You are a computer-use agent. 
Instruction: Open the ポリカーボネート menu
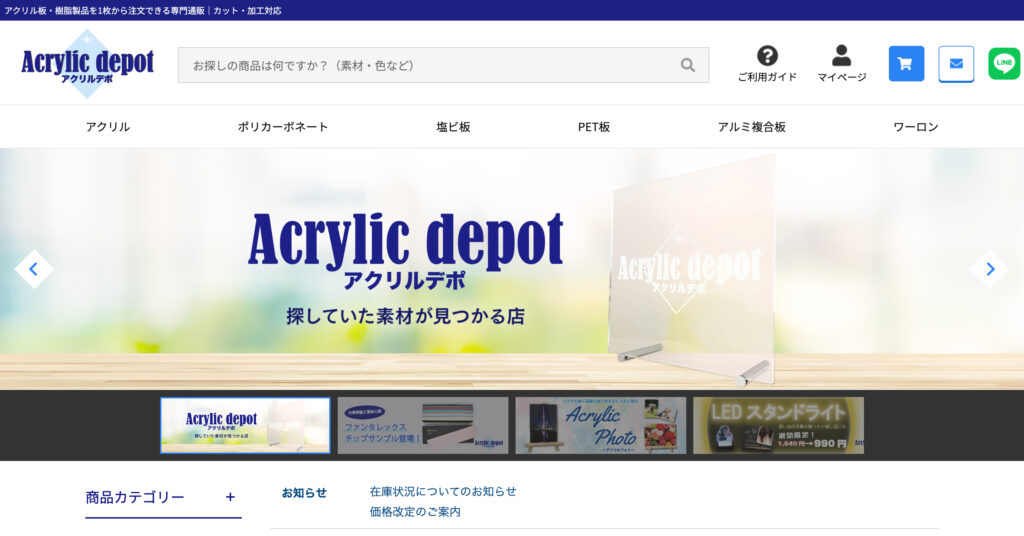pyautogui.click(x=283, y=127)
